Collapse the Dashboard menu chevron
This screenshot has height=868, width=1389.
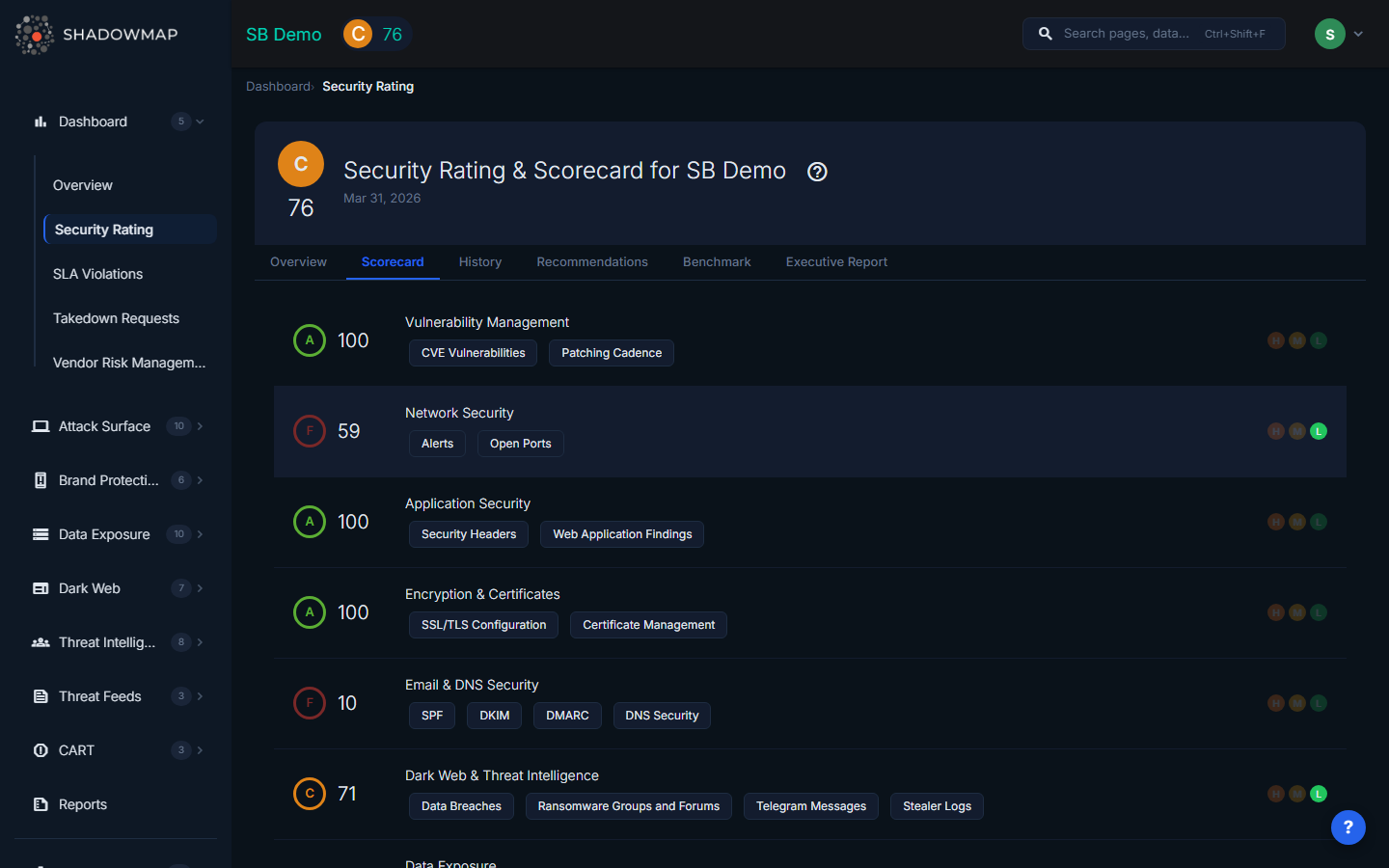point(201,122)
